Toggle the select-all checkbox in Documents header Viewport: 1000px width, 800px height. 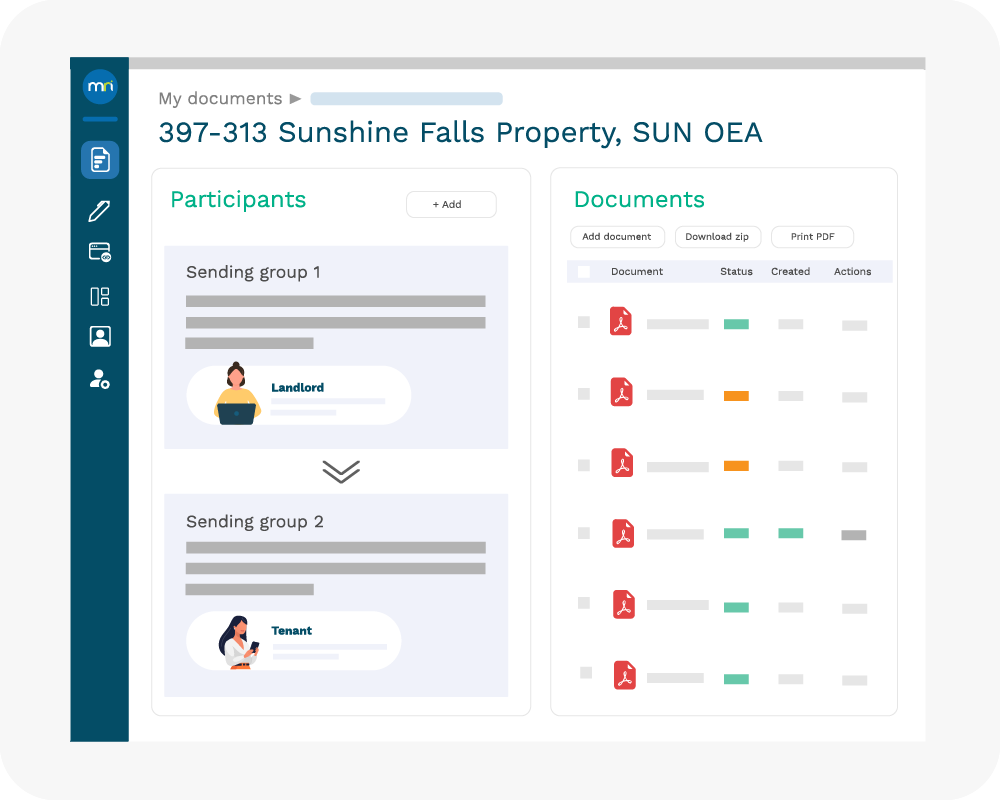click(x=584, y=272)
